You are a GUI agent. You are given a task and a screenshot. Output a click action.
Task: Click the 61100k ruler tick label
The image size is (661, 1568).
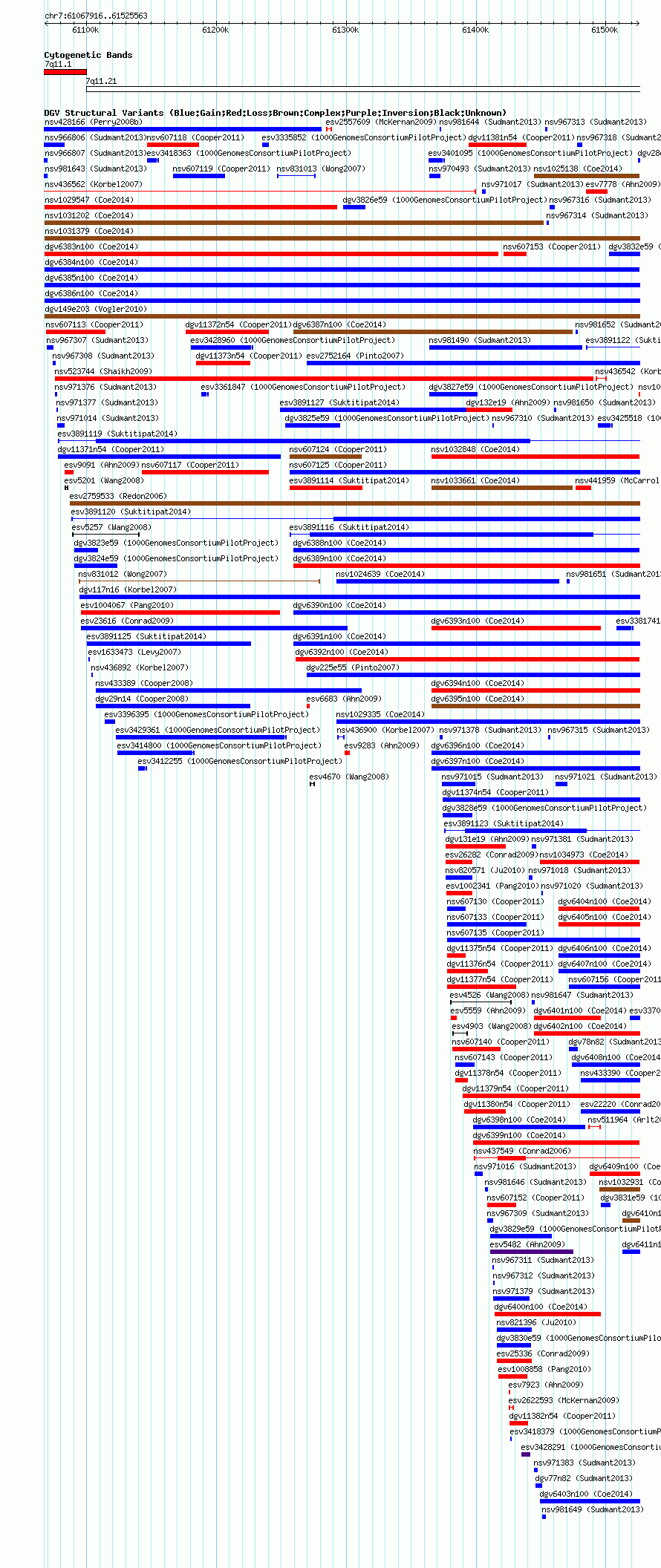(x=85, y=30)
